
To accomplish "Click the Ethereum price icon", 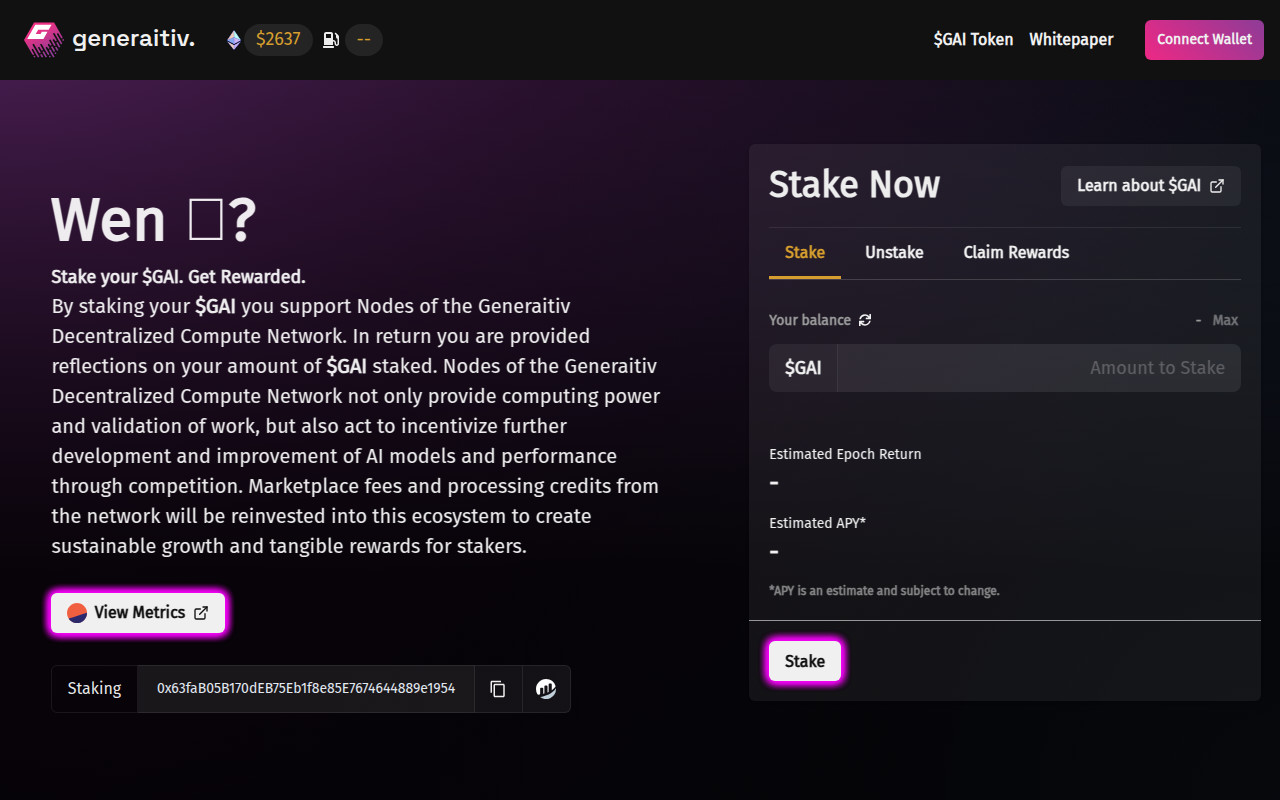I will point(234,40).
